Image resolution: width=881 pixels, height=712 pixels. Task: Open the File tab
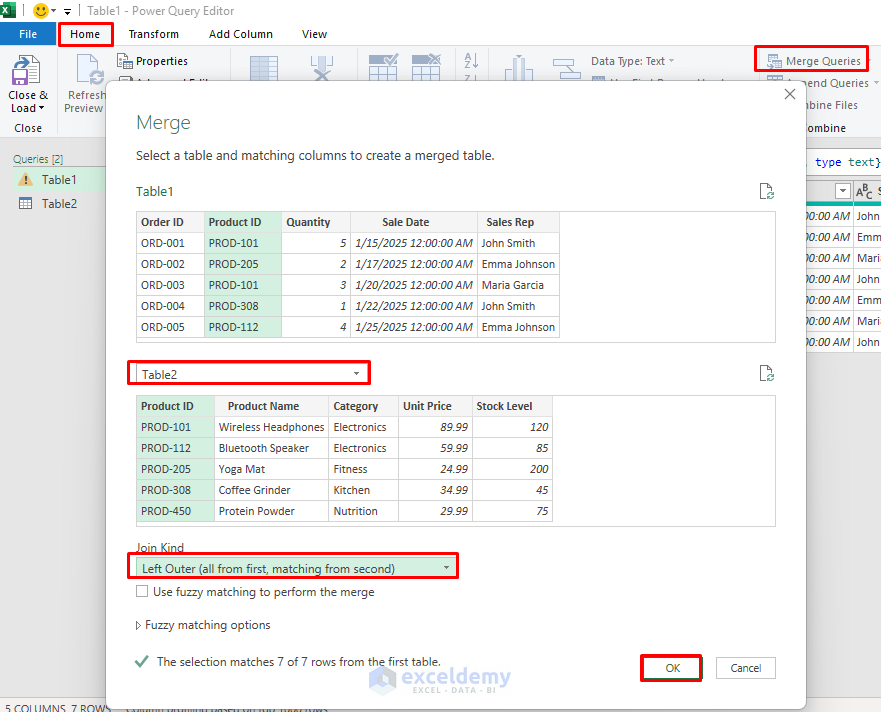[28, 34]
